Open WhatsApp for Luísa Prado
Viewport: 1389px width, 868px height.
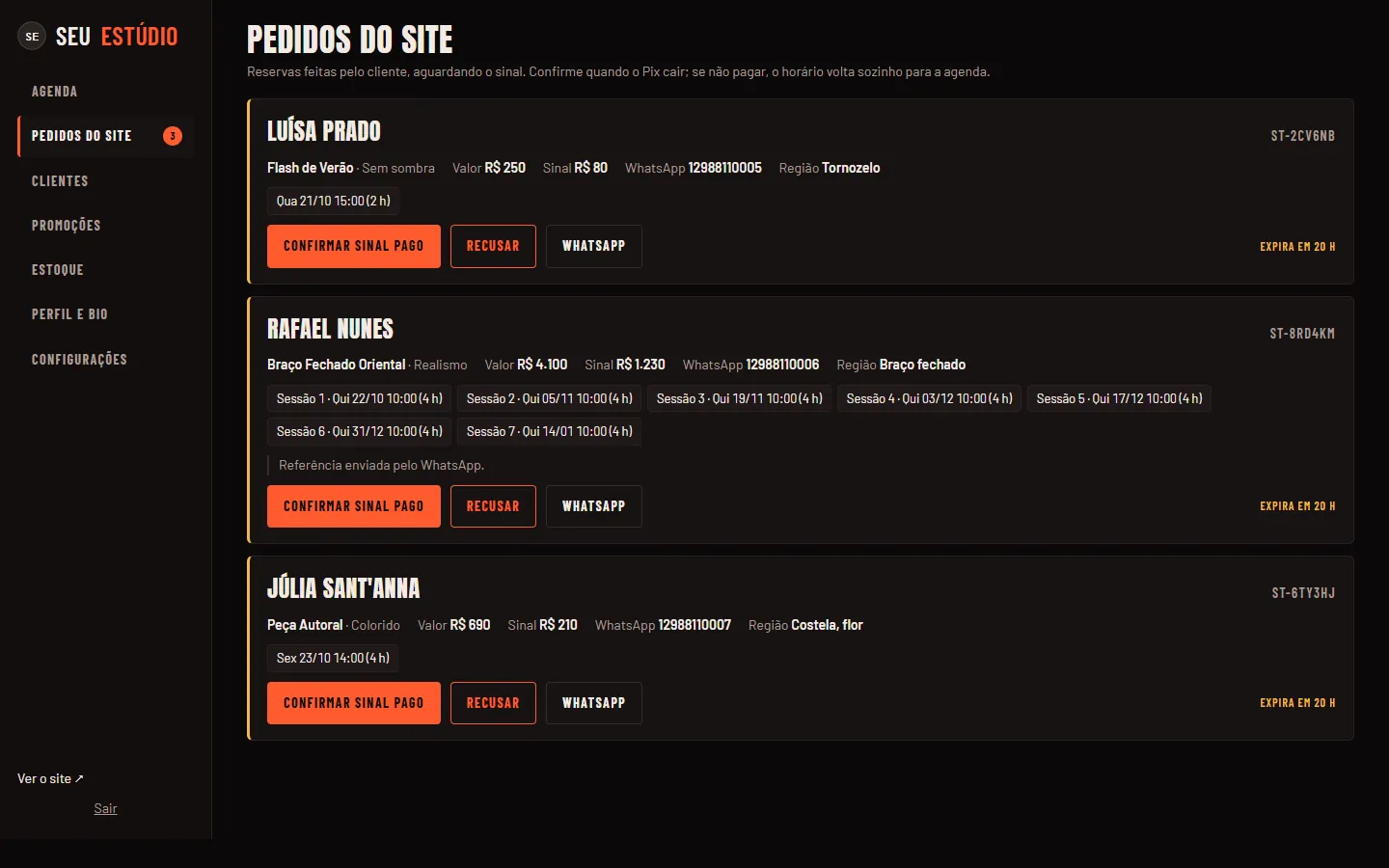pyautogui.click(x=594, y=246)
